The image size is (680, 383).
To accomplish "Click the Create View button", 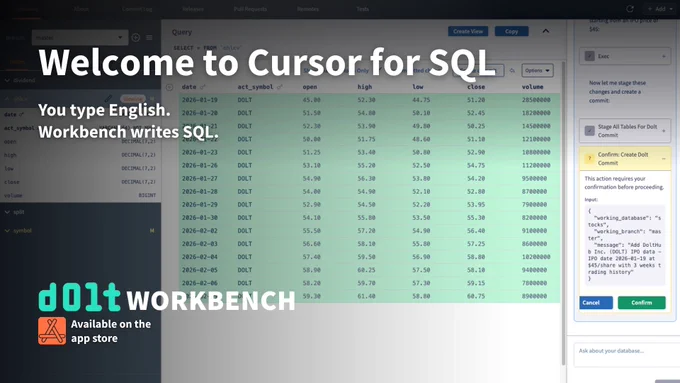I will [x=468, y=31].
